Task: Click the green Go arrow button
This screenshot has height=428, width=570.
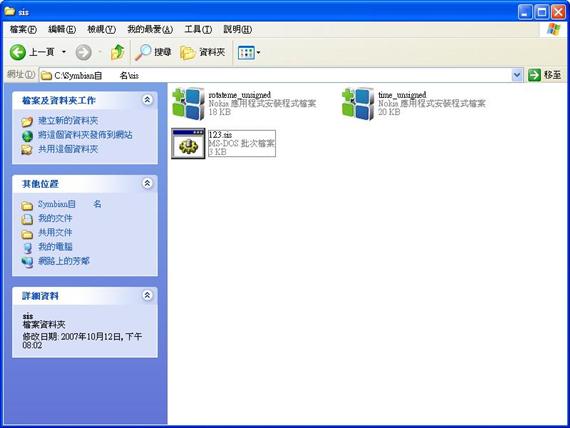Action: coord(534,75)
